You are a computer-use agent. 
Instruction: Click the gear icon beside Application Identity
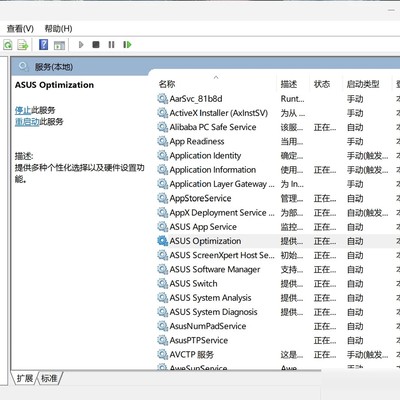point(162,155)
